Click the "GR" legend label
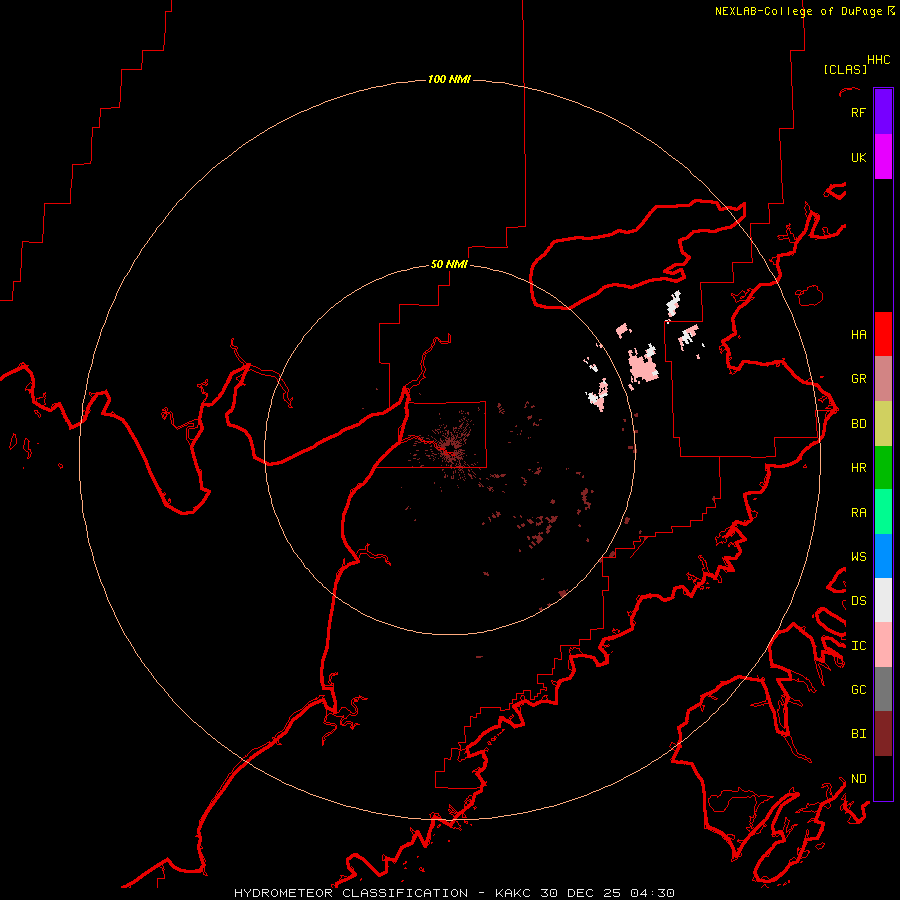The image size is (900, 900). click(858, 379)
